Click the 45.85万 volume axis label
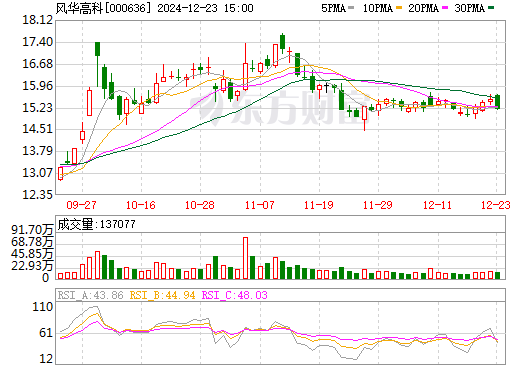The height and width of the screenshot is (365, 520). point(32,254)
